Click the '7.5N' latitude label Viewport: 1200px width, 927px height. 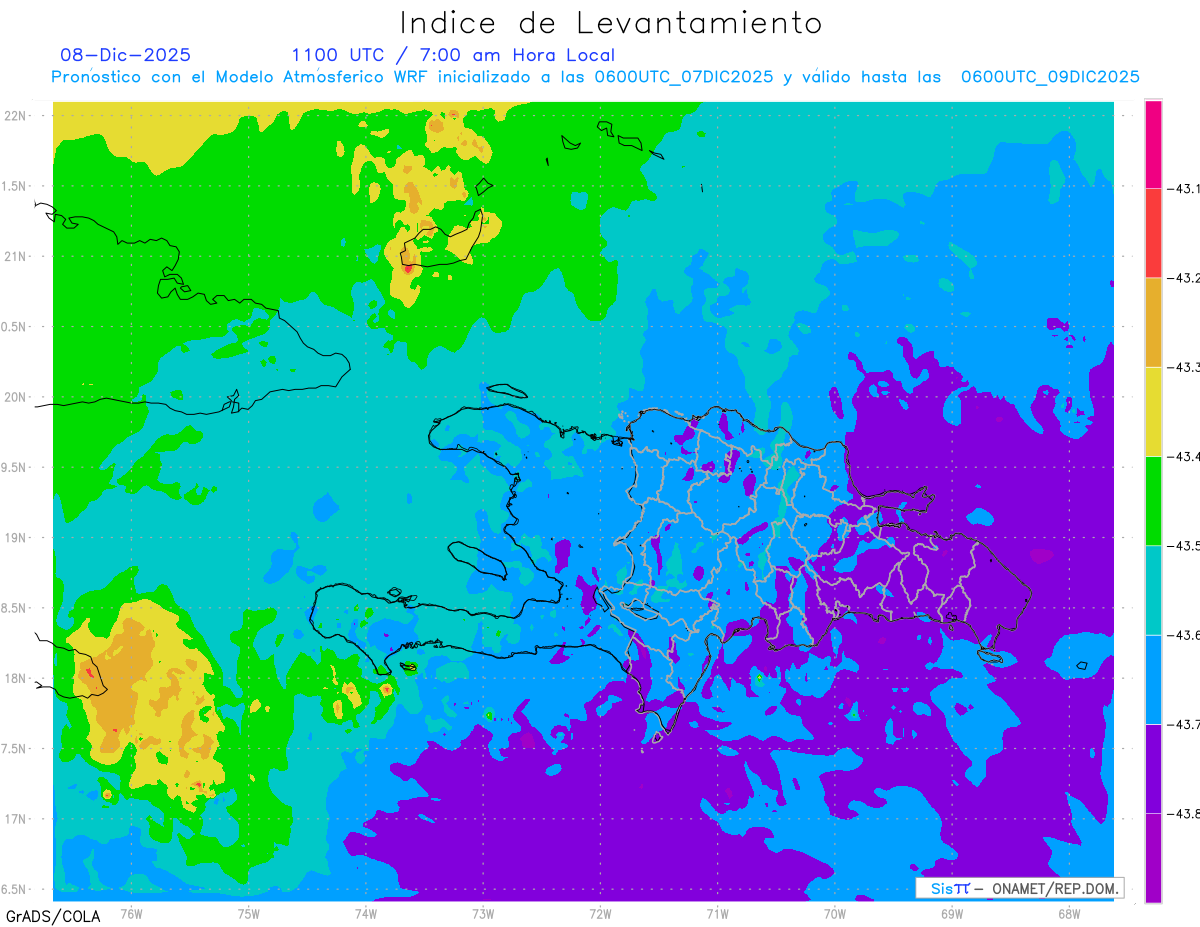coord(14,749)
